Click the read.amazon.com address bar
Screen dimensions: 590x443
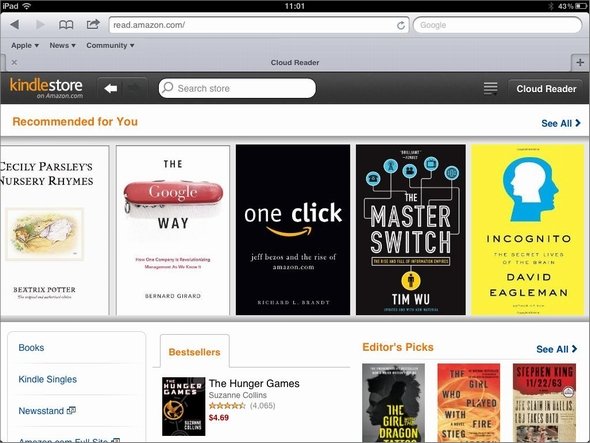coord(259,25)
